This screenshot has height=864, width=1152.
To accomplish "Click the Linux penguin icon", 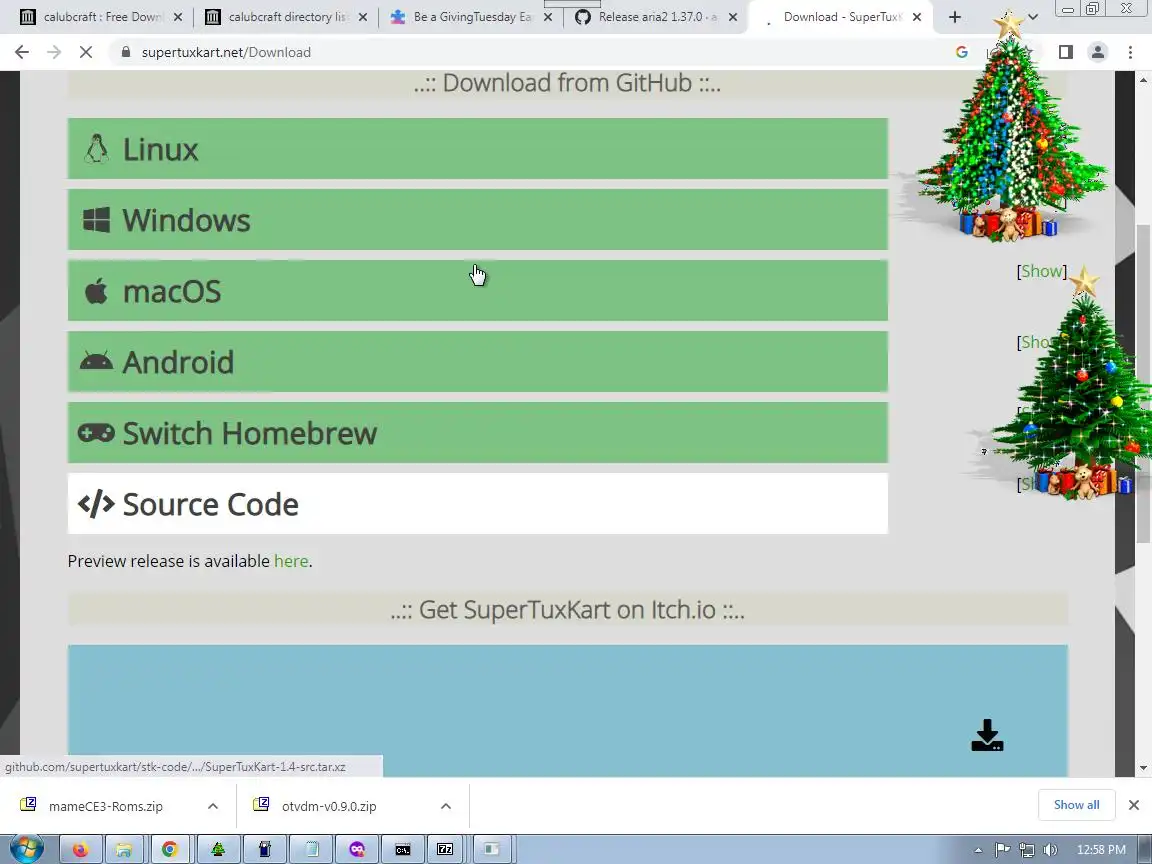I will 96,149.
